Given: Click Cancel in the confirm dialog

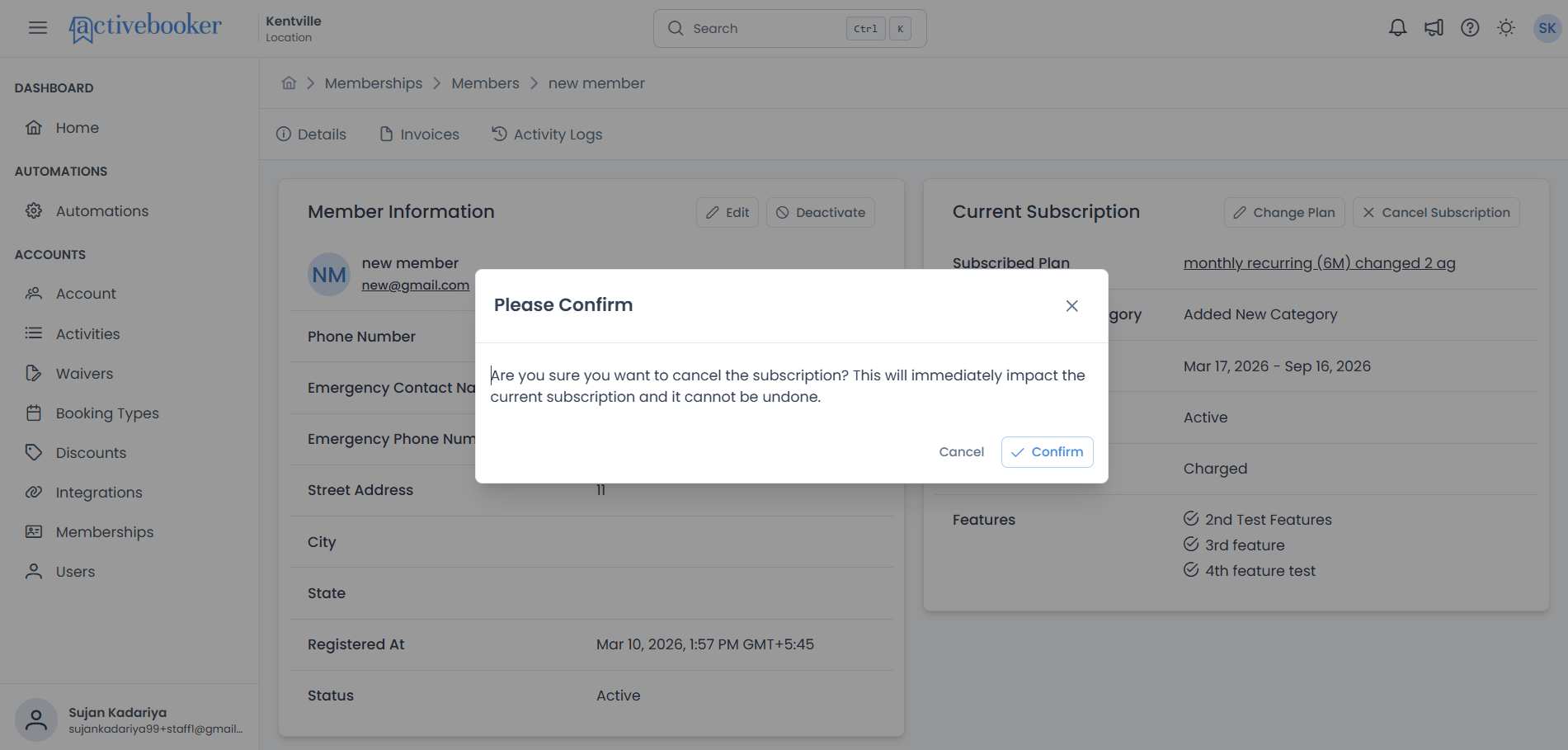Looking at the screenshot, I should [x=961, y=452].
